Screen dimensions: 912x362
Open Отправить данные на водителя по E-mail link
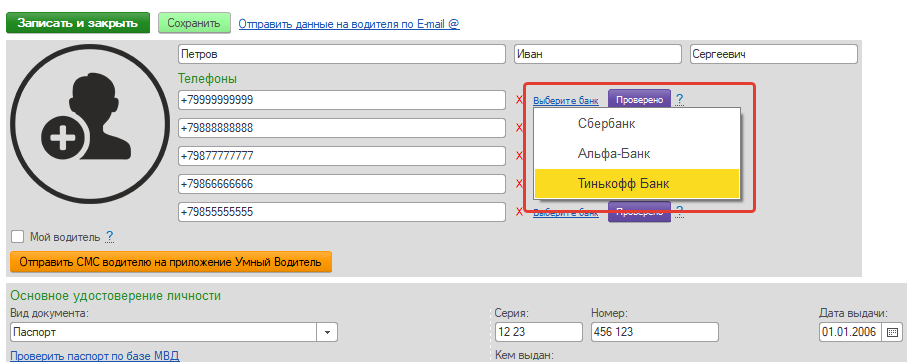pyautogui.click(x=349, y=24)
